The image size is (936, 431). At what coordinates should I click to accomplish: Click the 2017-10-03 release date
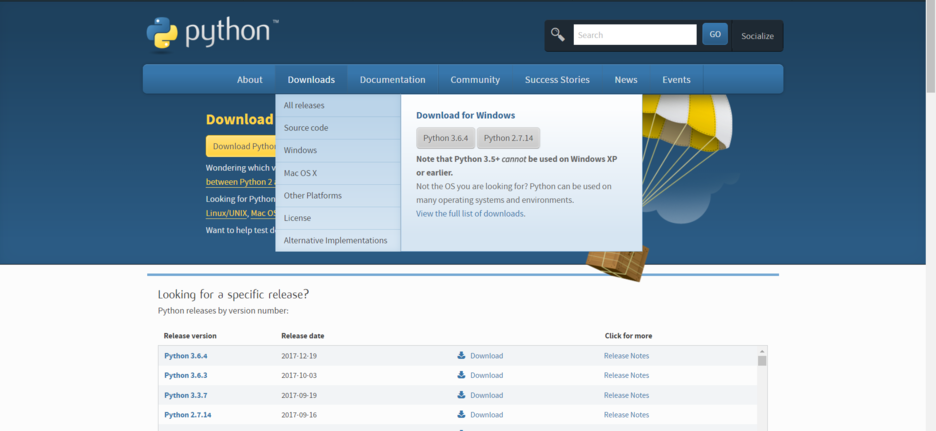point(299,375)
